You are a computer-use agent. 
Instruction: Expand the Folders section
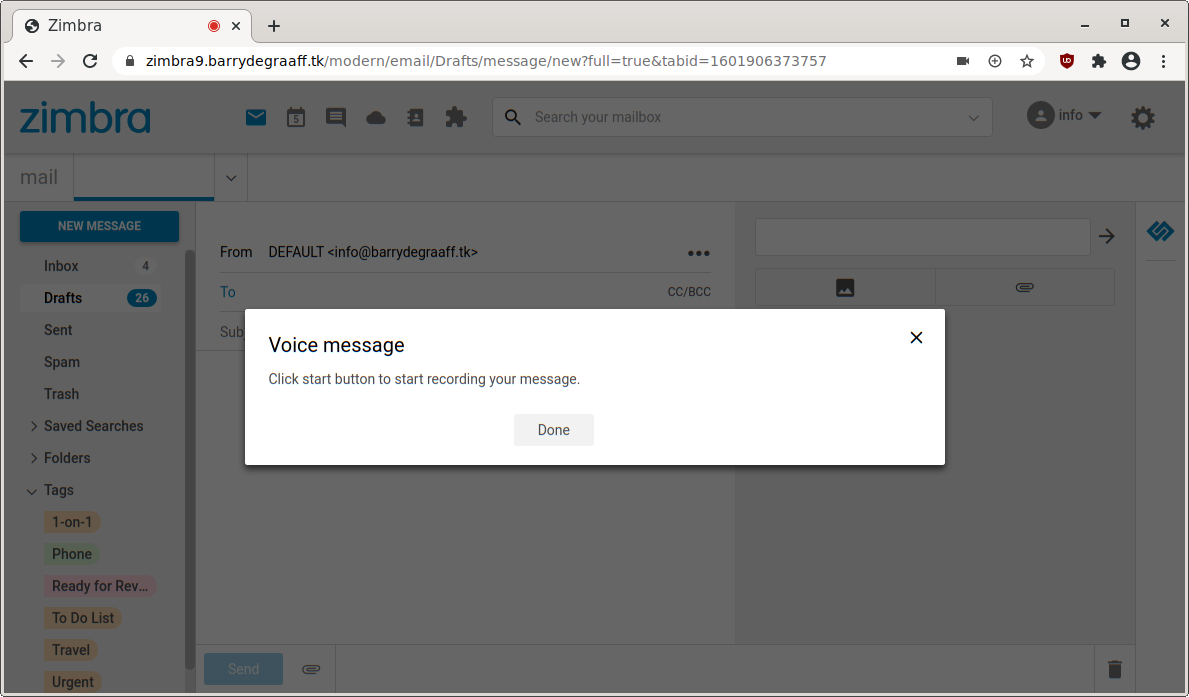point(33,458)
